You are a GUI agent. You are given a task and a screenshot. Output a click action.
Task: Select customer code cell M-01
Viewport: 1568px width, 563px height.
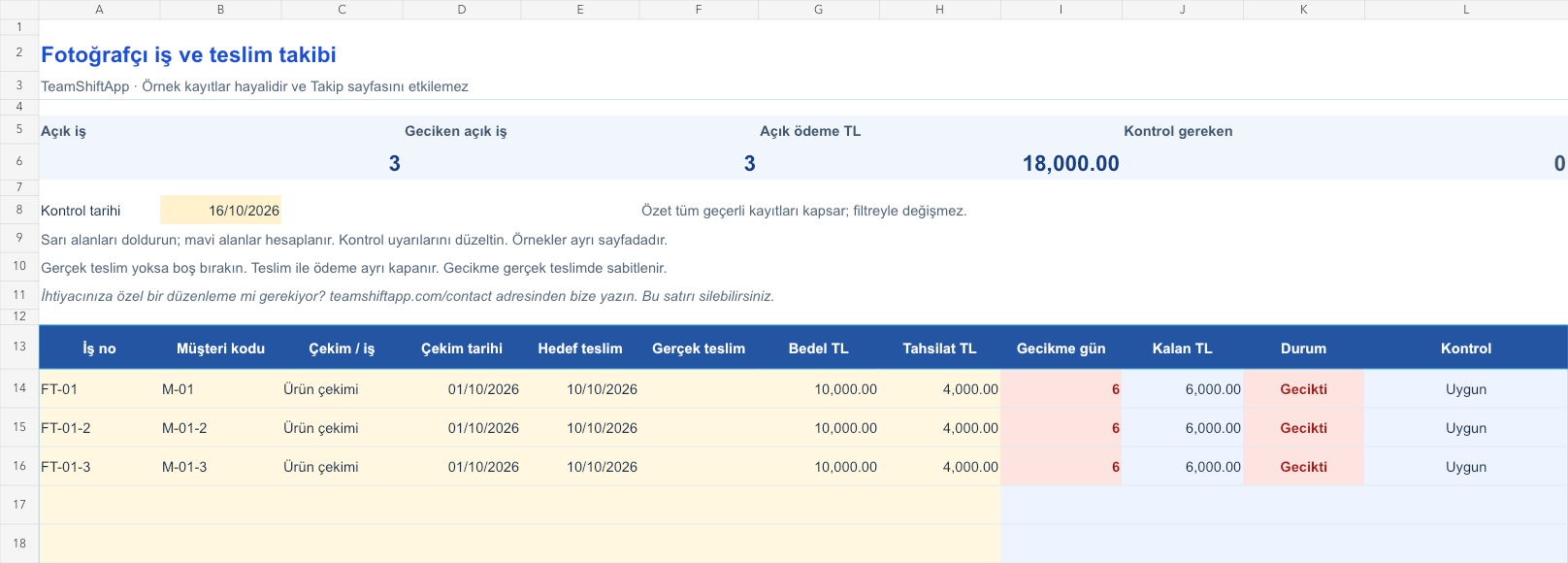pos(220,388)
